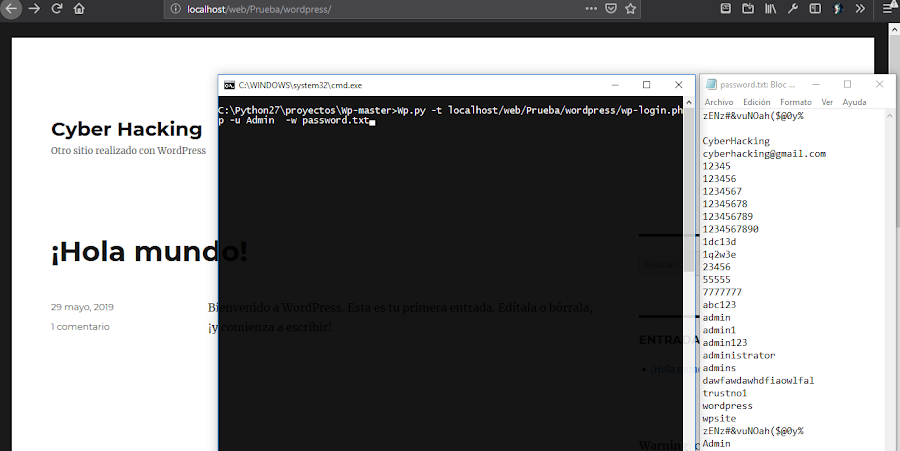The width and height of the screenshot is (900, 451).
Task: Click cmd.exe vertical scrollbar thumb
Action: 689,189
